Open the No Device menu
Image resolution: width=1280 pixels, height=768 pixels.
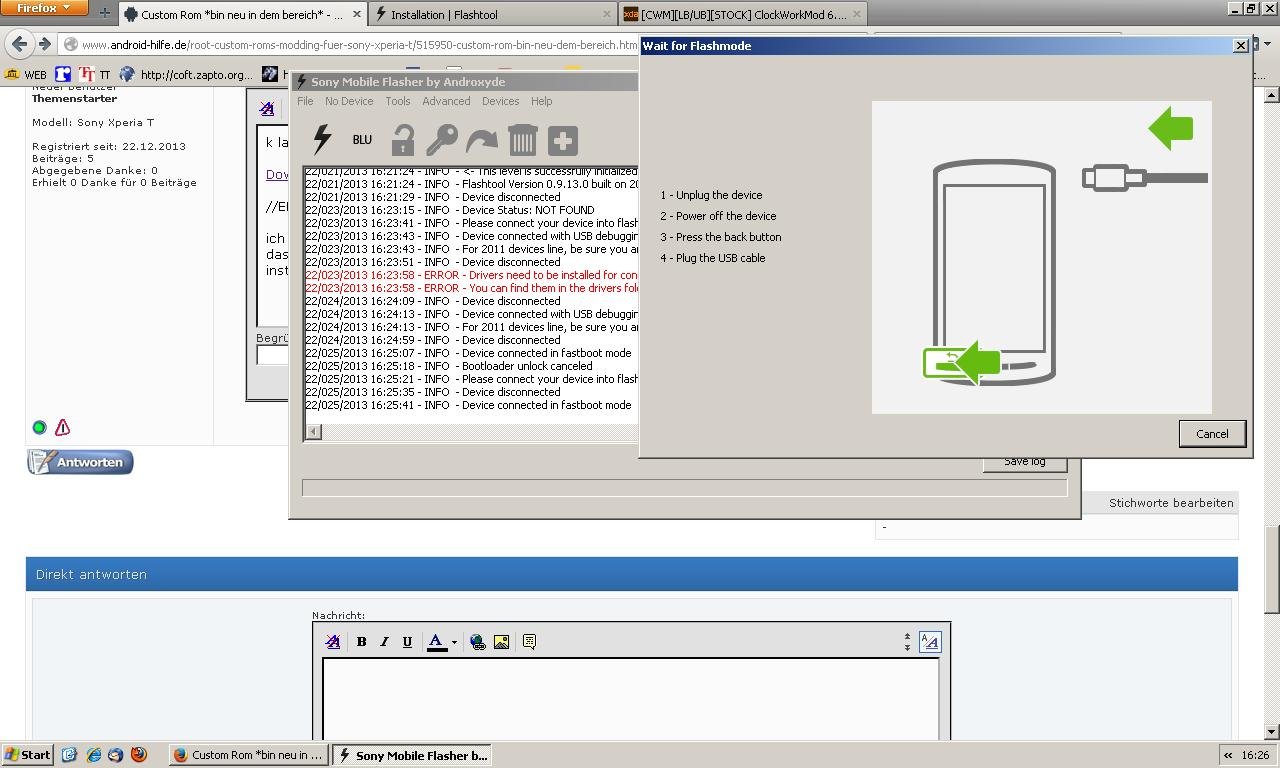pos(349,101)
